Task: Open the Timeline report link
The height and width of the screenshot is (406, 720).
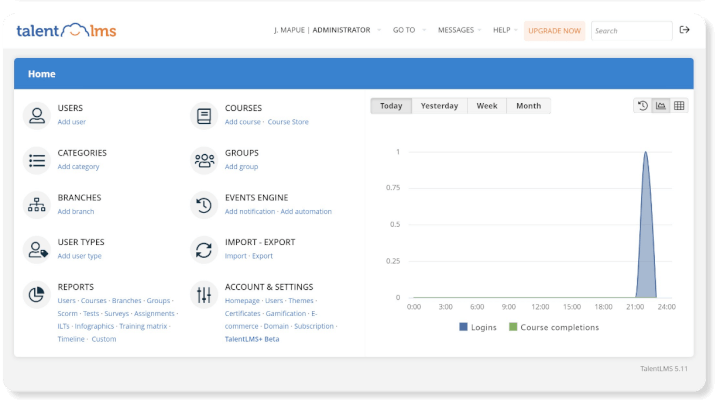Action: [71, 339]
